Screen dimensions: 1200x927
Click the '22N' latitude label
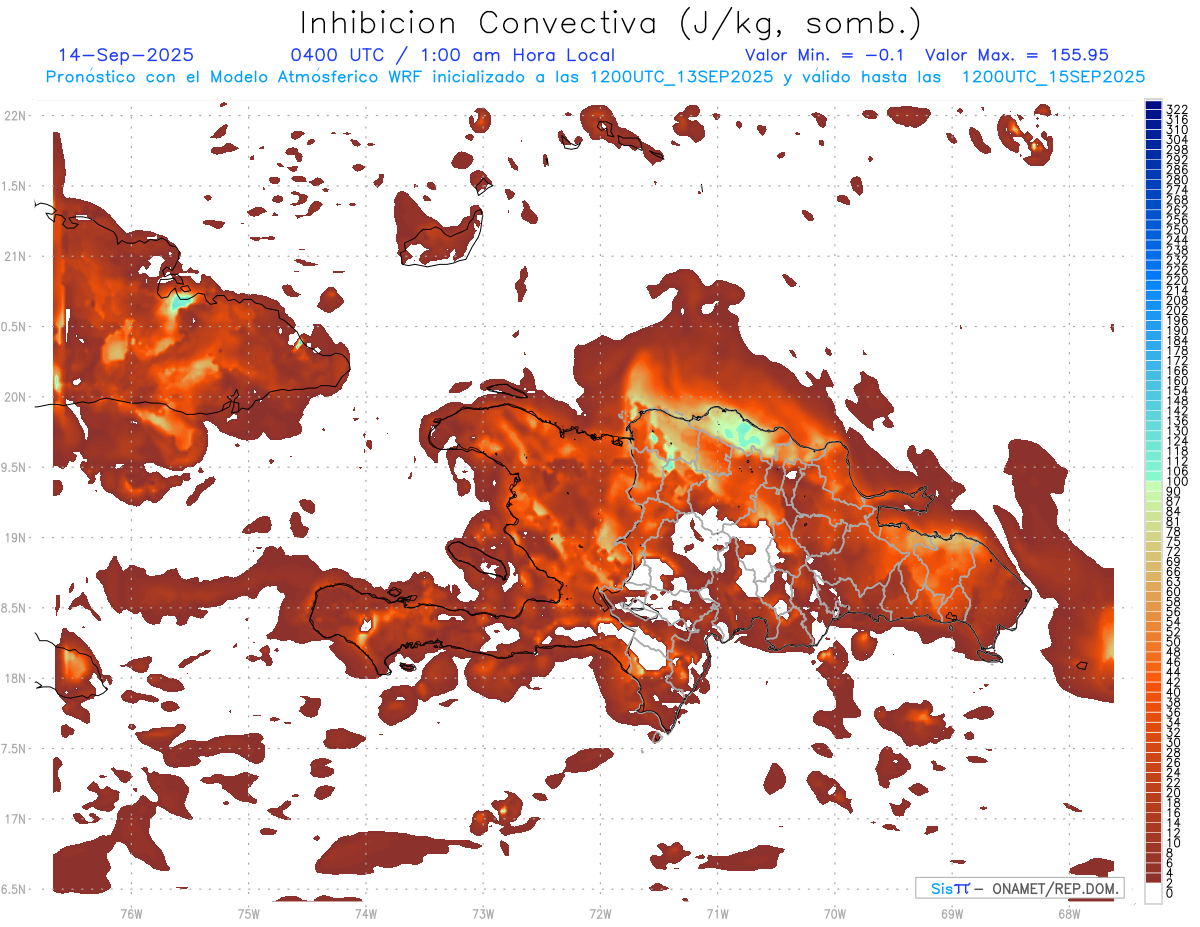[15, 116]
